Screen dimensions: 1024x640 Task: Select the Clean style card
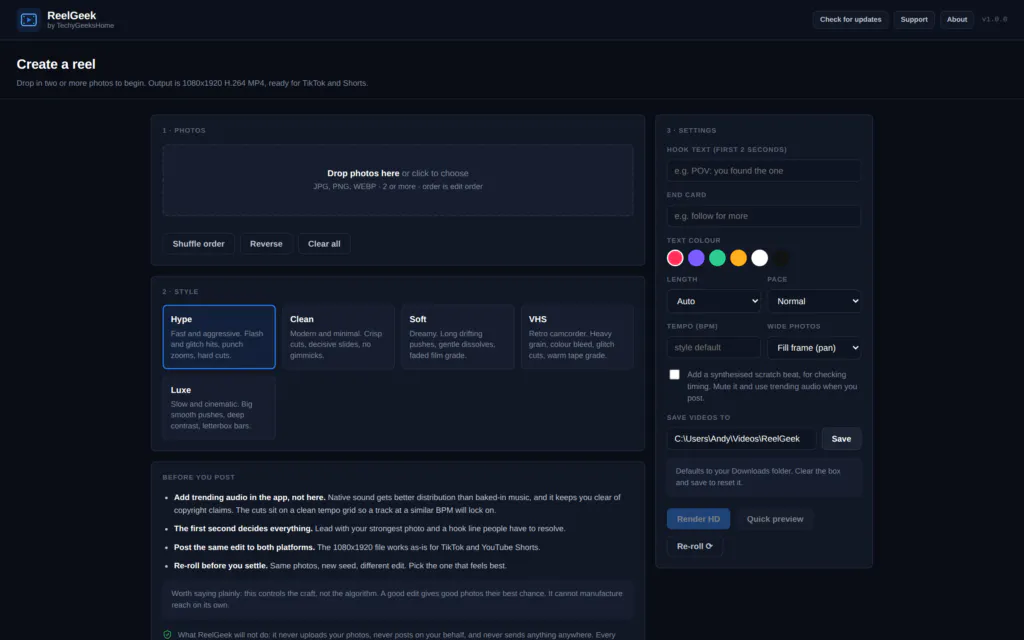click(x=338, y=337)
